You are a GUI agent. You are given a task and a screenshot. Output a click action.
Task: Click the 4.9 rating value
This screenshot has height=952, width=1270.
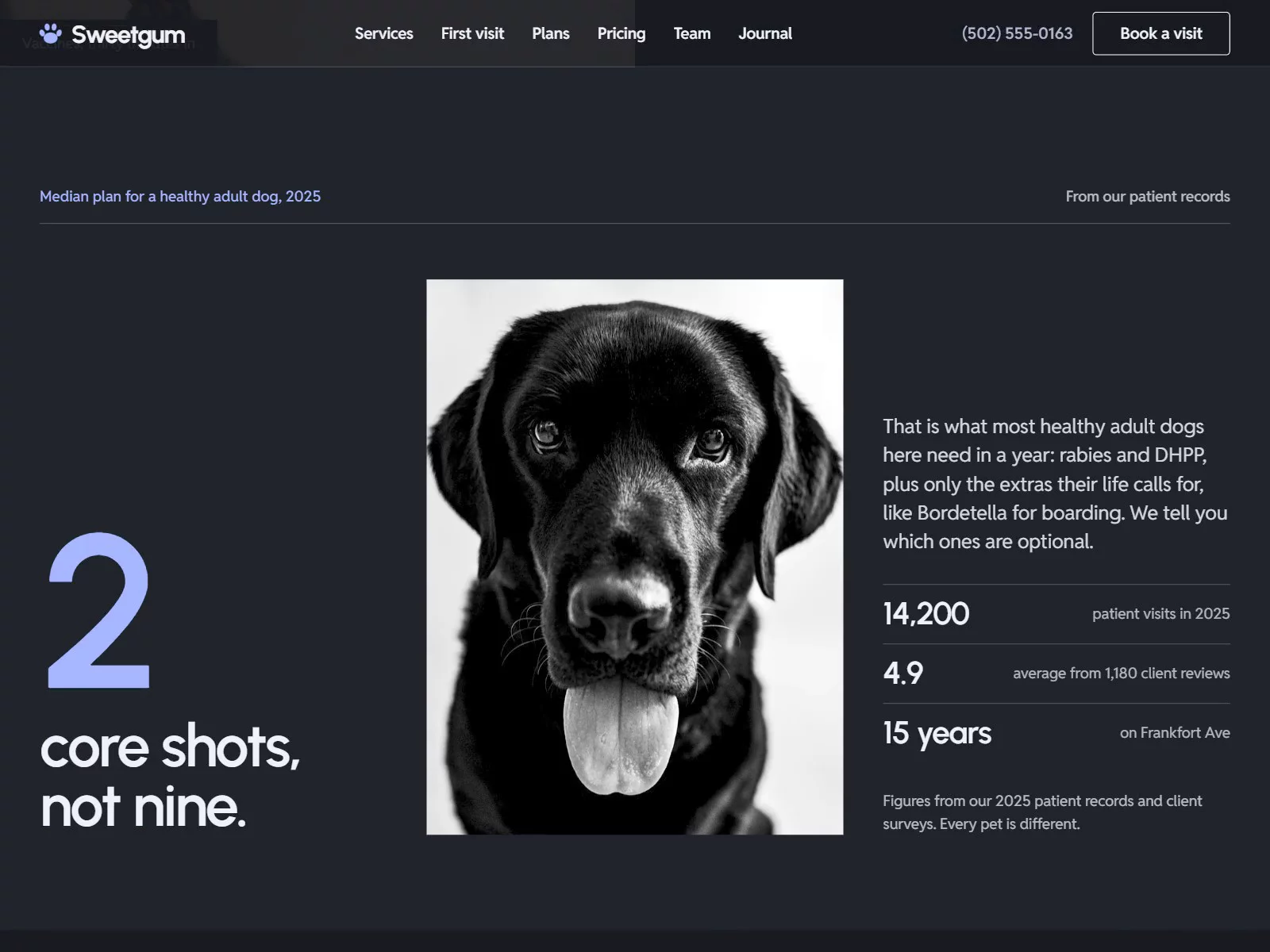903,673
